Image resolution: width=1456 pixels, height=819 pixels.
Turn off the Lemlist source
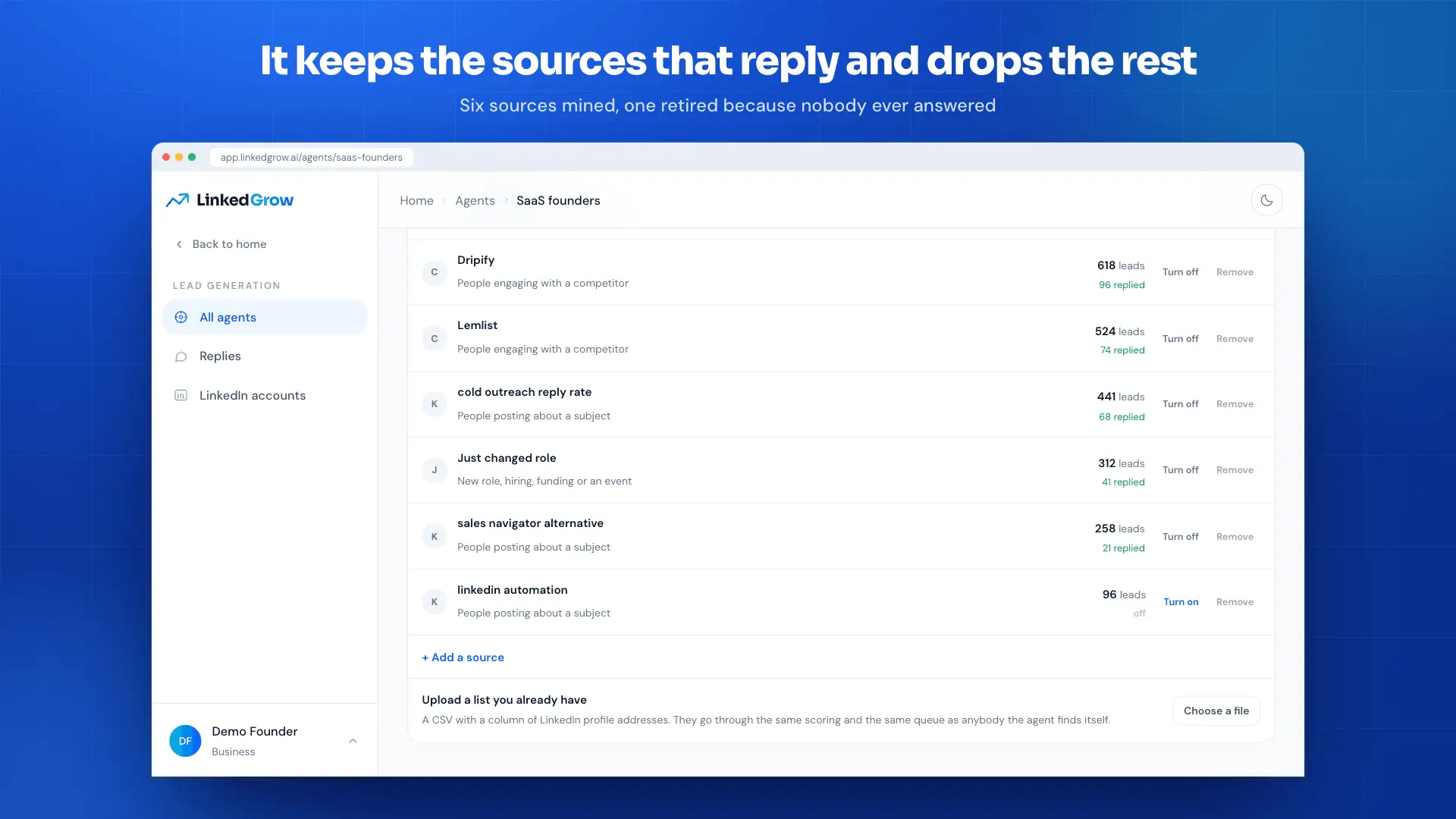(x=1181, y=339)
